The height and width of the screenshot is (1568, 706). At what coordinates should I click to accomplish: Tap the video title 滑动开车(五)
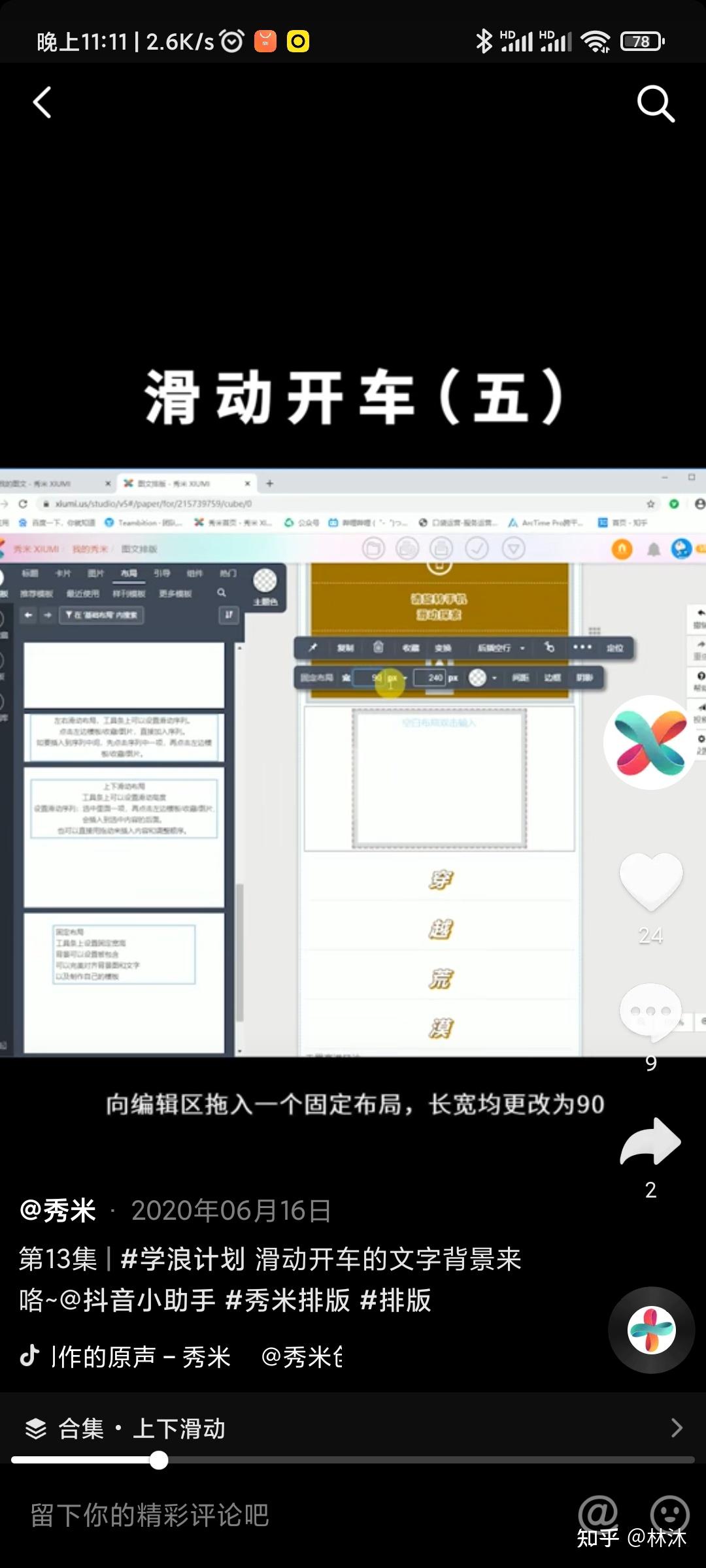[354, 397]
